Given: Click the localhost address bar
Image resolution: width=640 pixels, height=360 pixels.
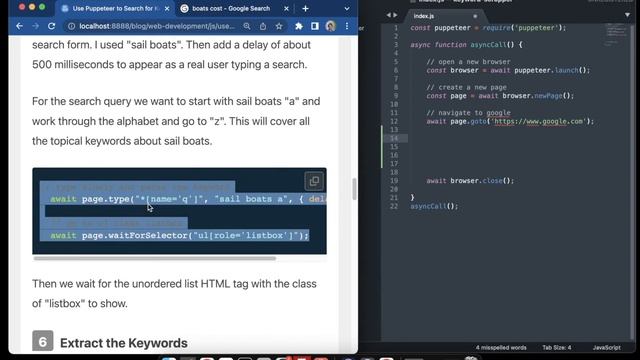Looking at the screenshot, I should coord(157,26).
